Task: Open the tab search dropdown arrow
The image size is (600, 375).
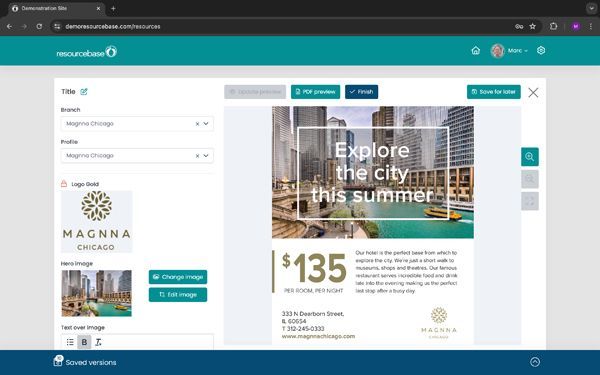Action: coord(592,8)
